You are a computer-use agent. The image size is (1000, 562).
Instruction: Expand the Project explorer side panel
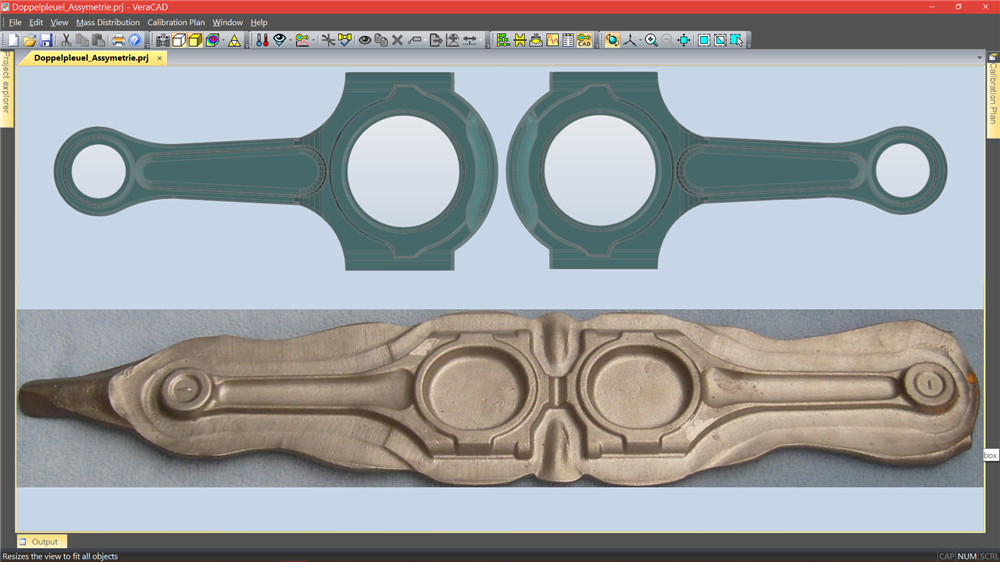(x=6, y=89)
